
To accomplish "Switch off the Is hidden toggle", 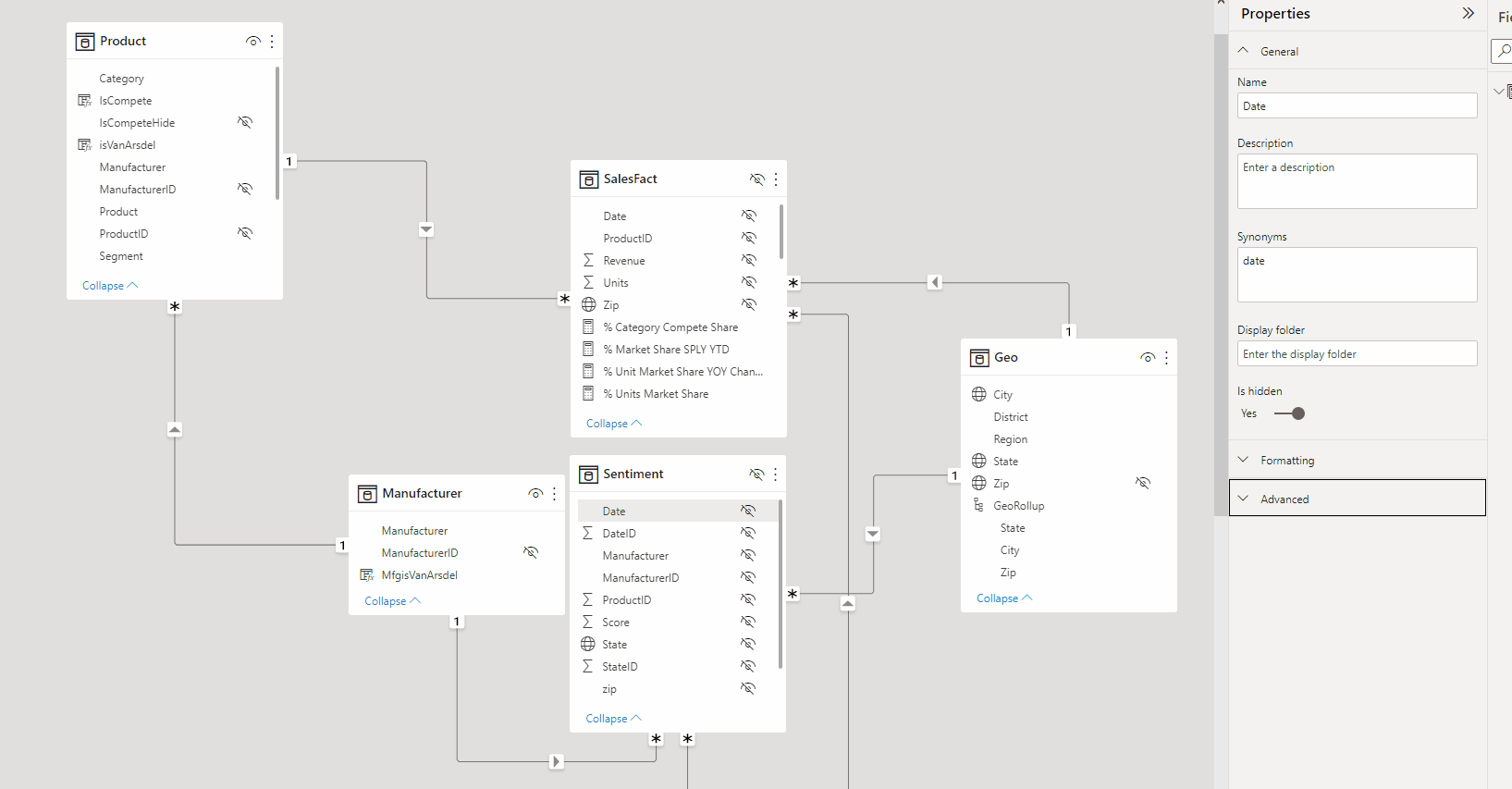I will [1289, 413].
